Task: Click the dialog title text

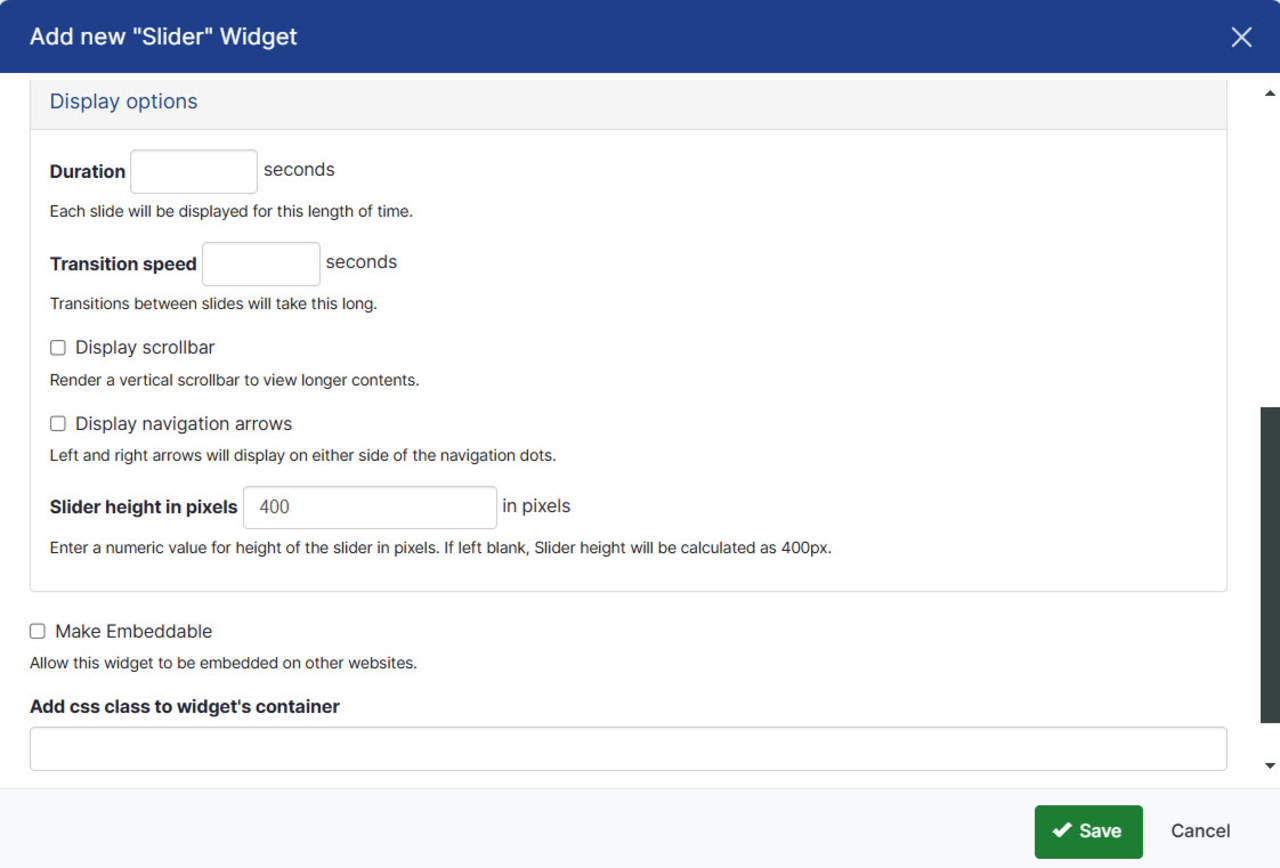Action: click(x=164, y=37)
